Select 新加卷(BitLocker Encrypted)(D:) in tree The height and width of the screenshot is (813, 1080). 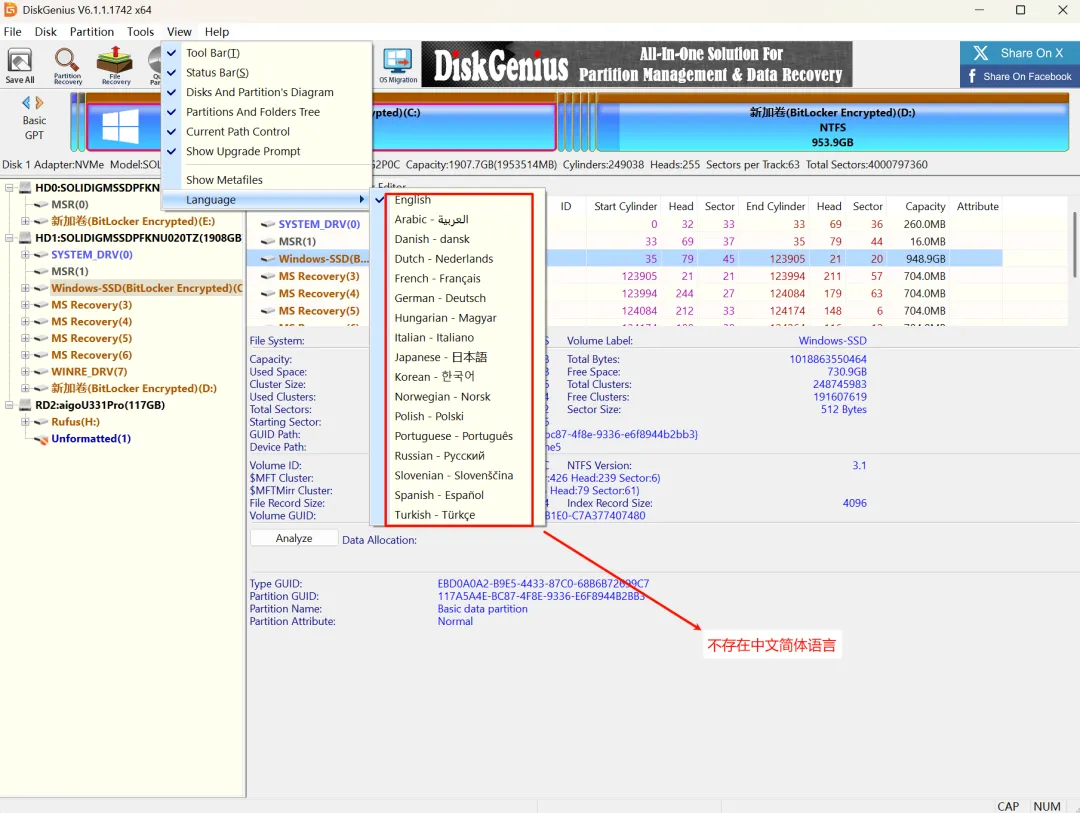(134, 389)
